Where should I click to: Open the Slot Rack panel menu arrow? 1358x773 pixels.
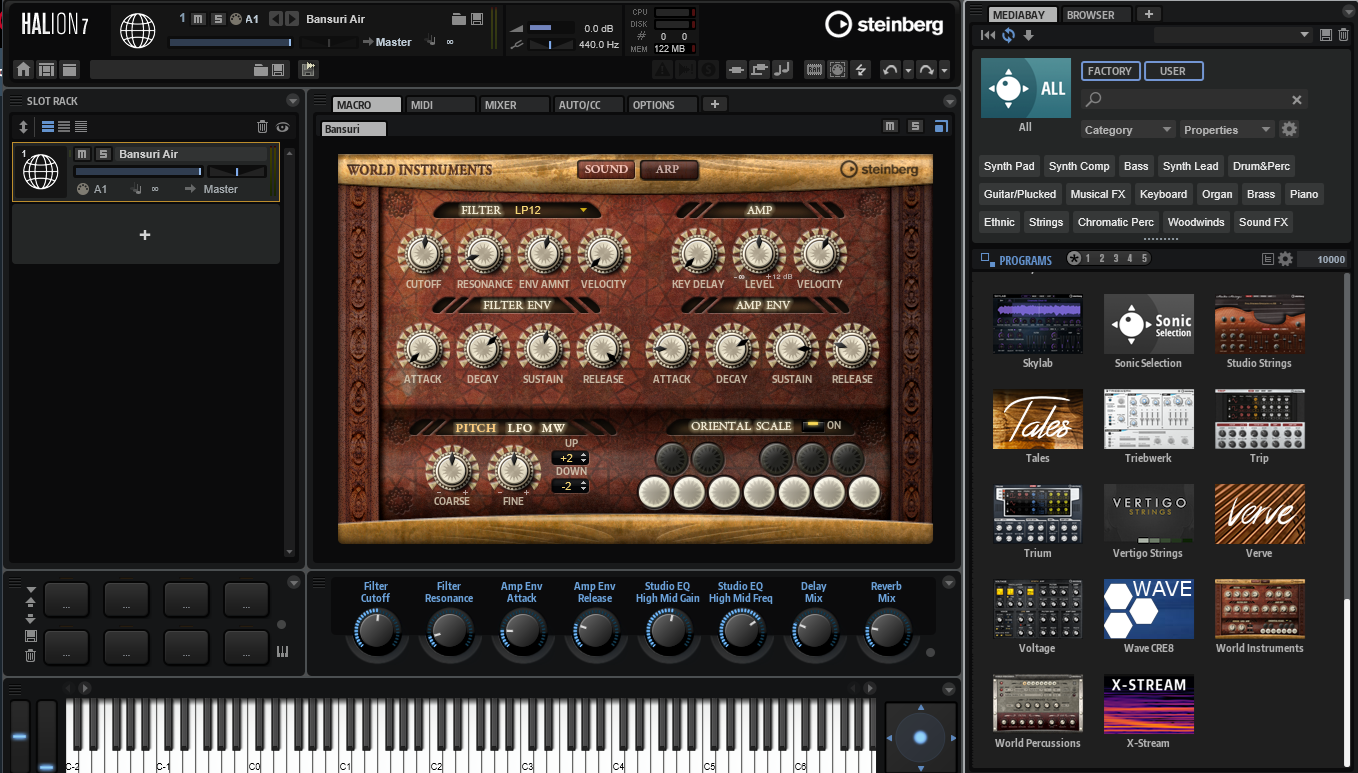(x=292, y=100)
